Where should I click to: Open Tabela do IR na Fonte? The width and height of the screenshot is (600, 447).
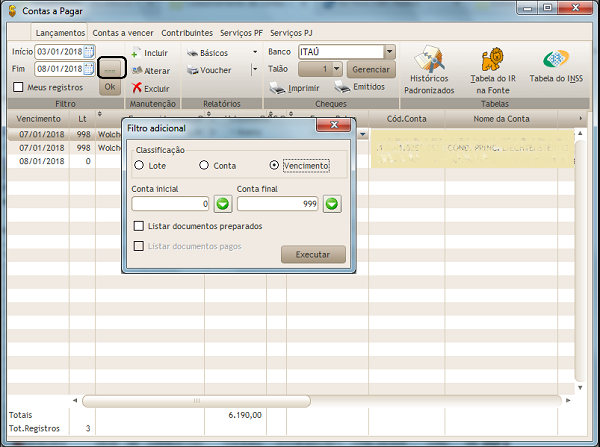pos(493,71)
